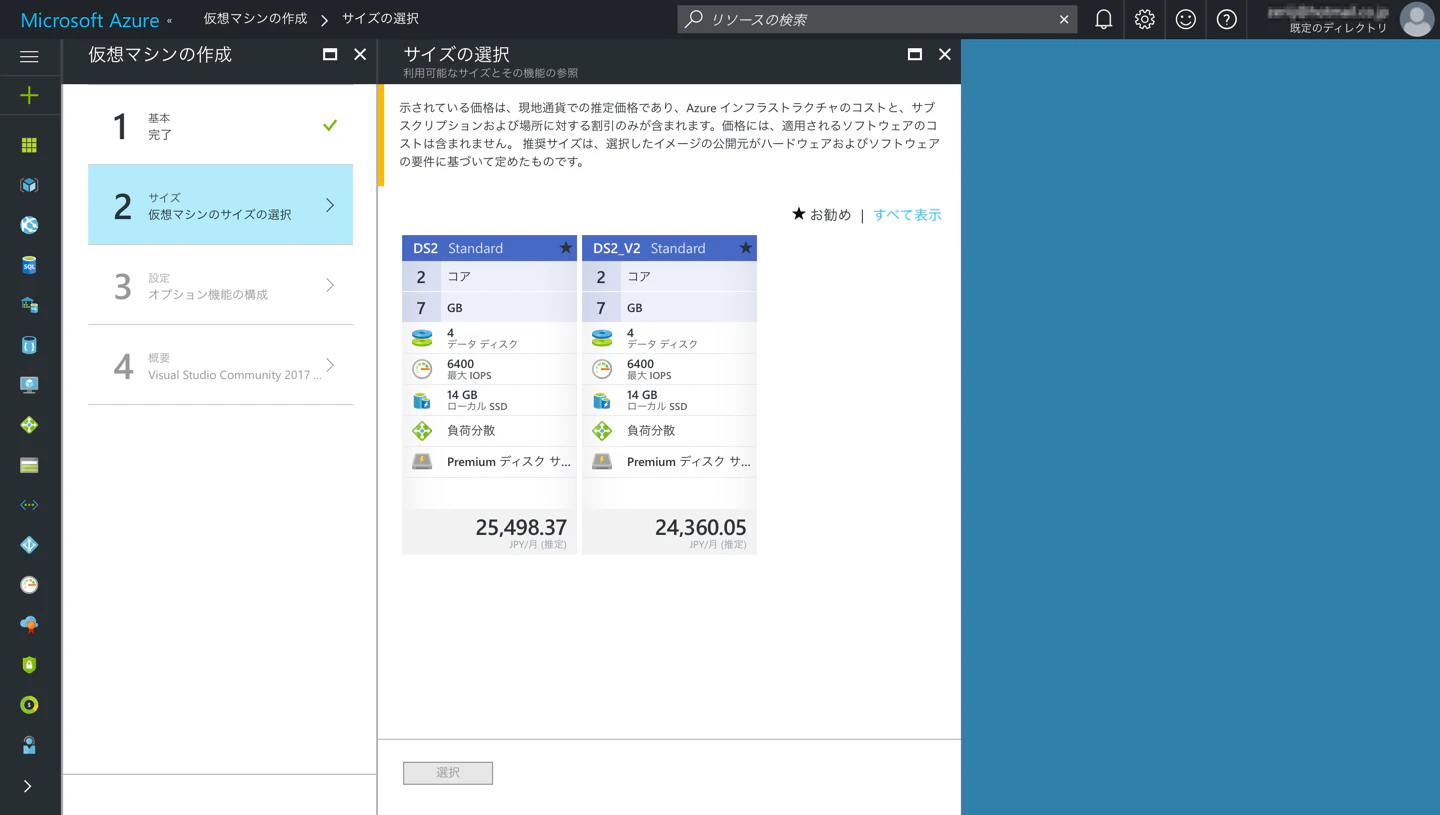Image resolution: width=1440 pixels, height=815 pixels.
Task: Clear the search box with X
Action: tap(1064, 19)
